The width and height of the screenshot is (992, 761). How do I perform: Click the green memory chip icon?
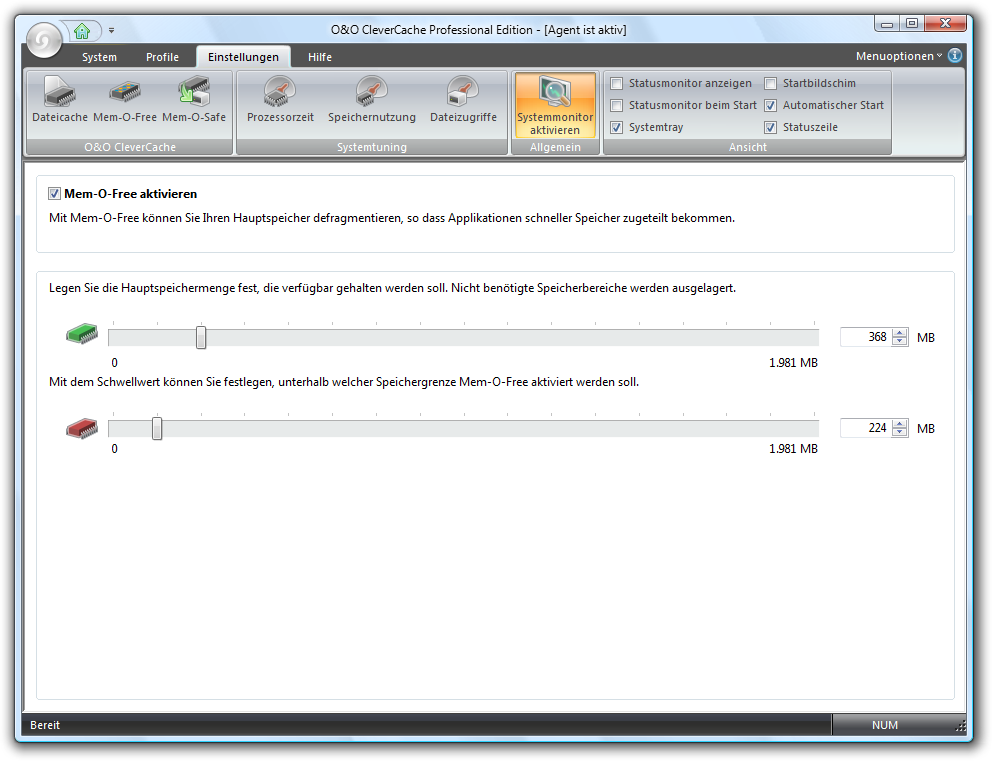tap(82, 333)
